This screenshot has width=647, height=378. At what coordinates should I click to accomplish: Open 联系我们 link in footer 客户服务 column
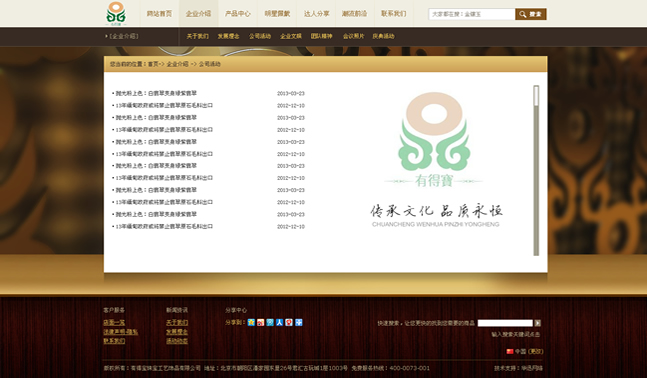(114, 341)
